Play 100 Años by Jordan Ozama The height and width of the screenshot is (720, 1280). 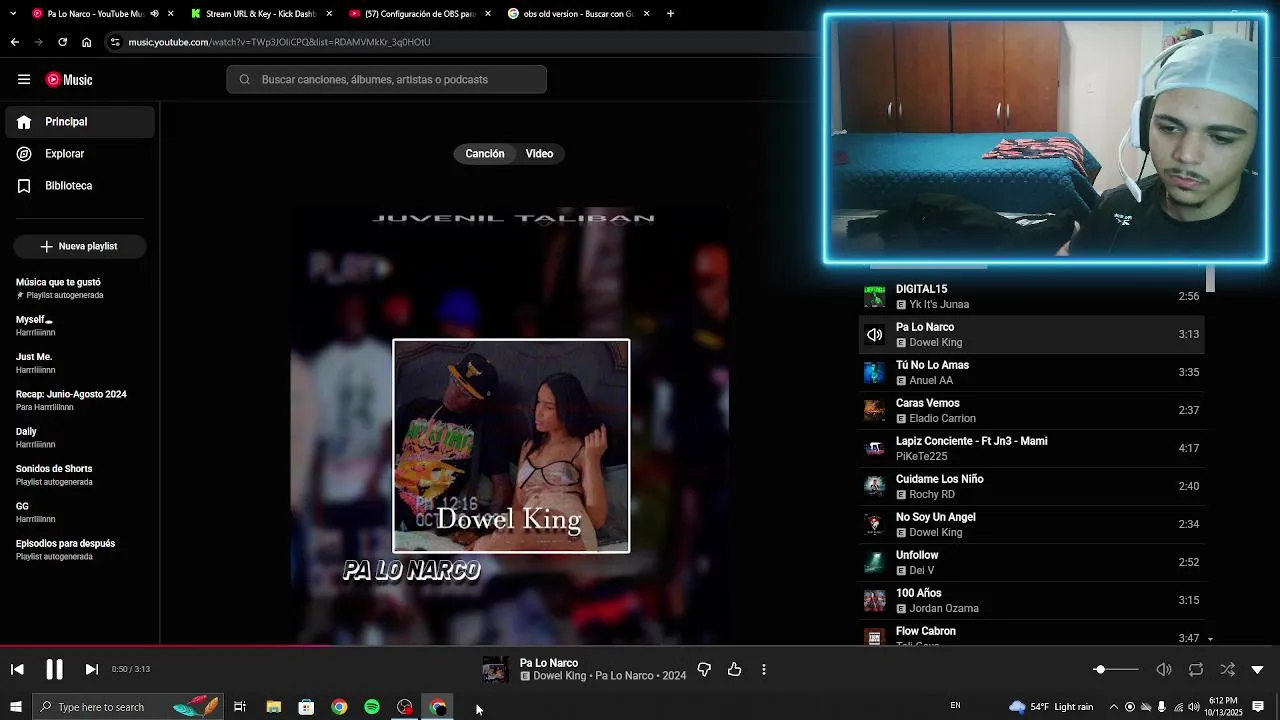[x=1032, y=600]
